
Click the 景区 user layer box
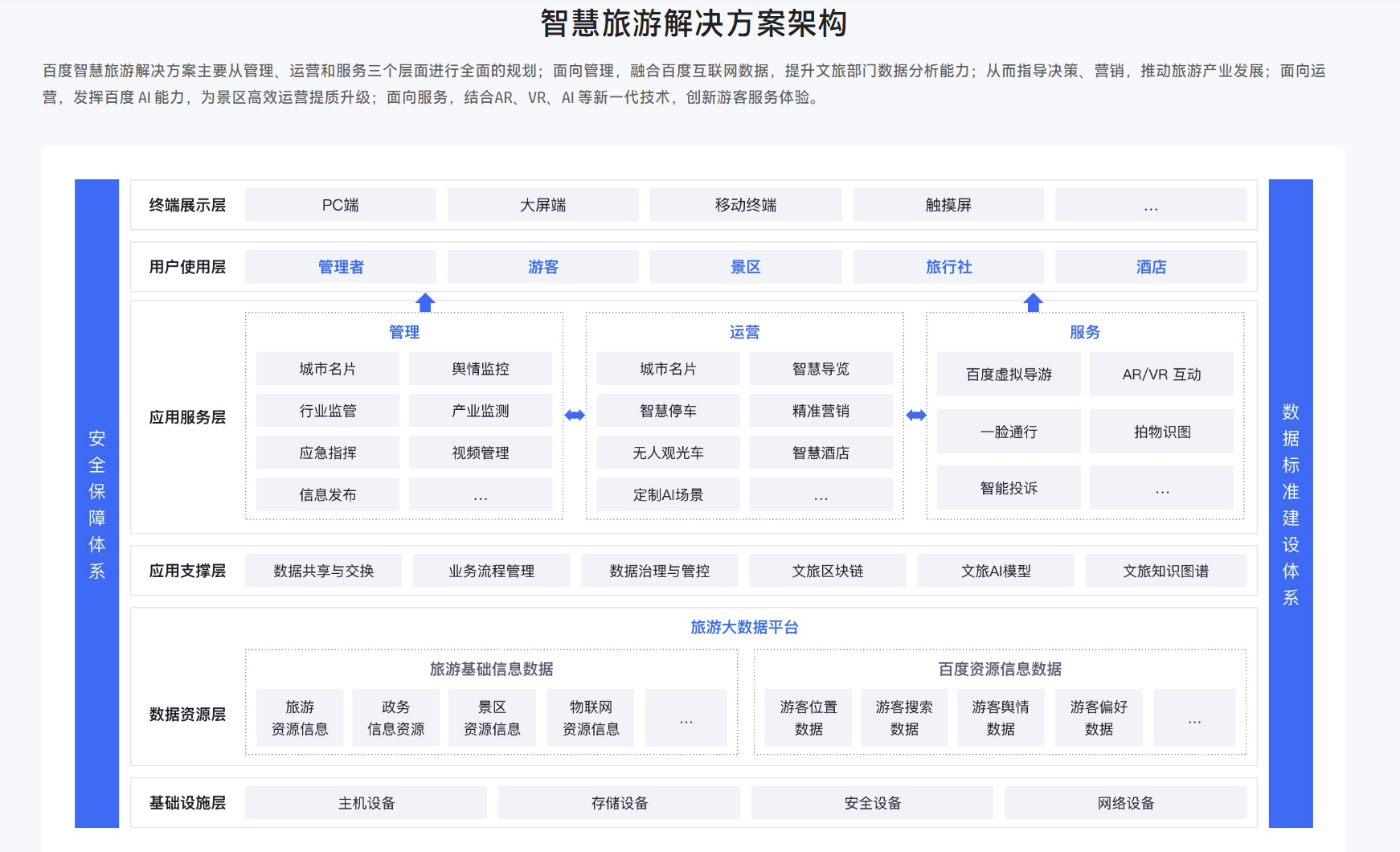[746, 267]
